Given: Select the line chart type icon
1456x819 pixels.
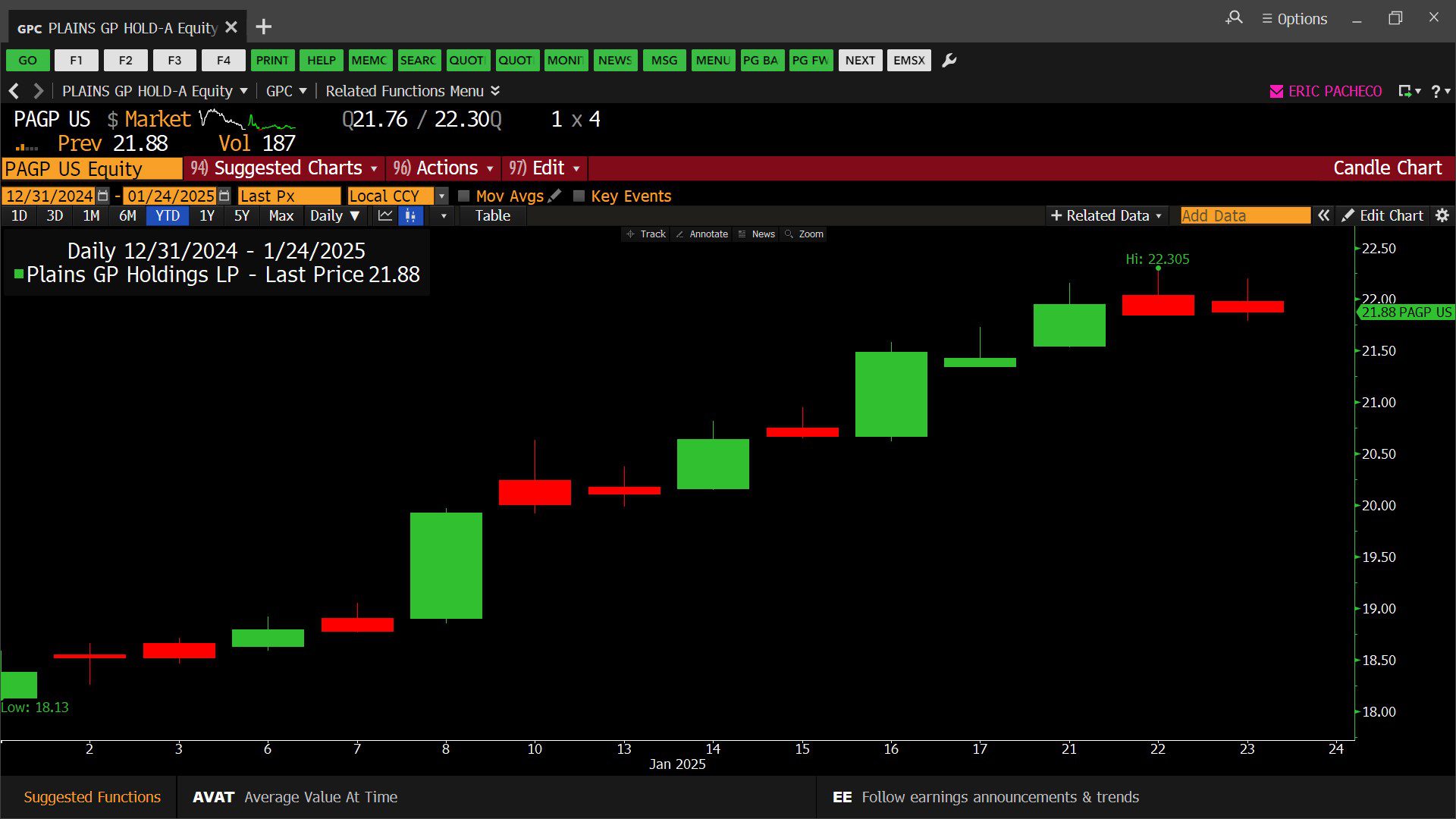Looking at the screenshot, I should (385, 216).
